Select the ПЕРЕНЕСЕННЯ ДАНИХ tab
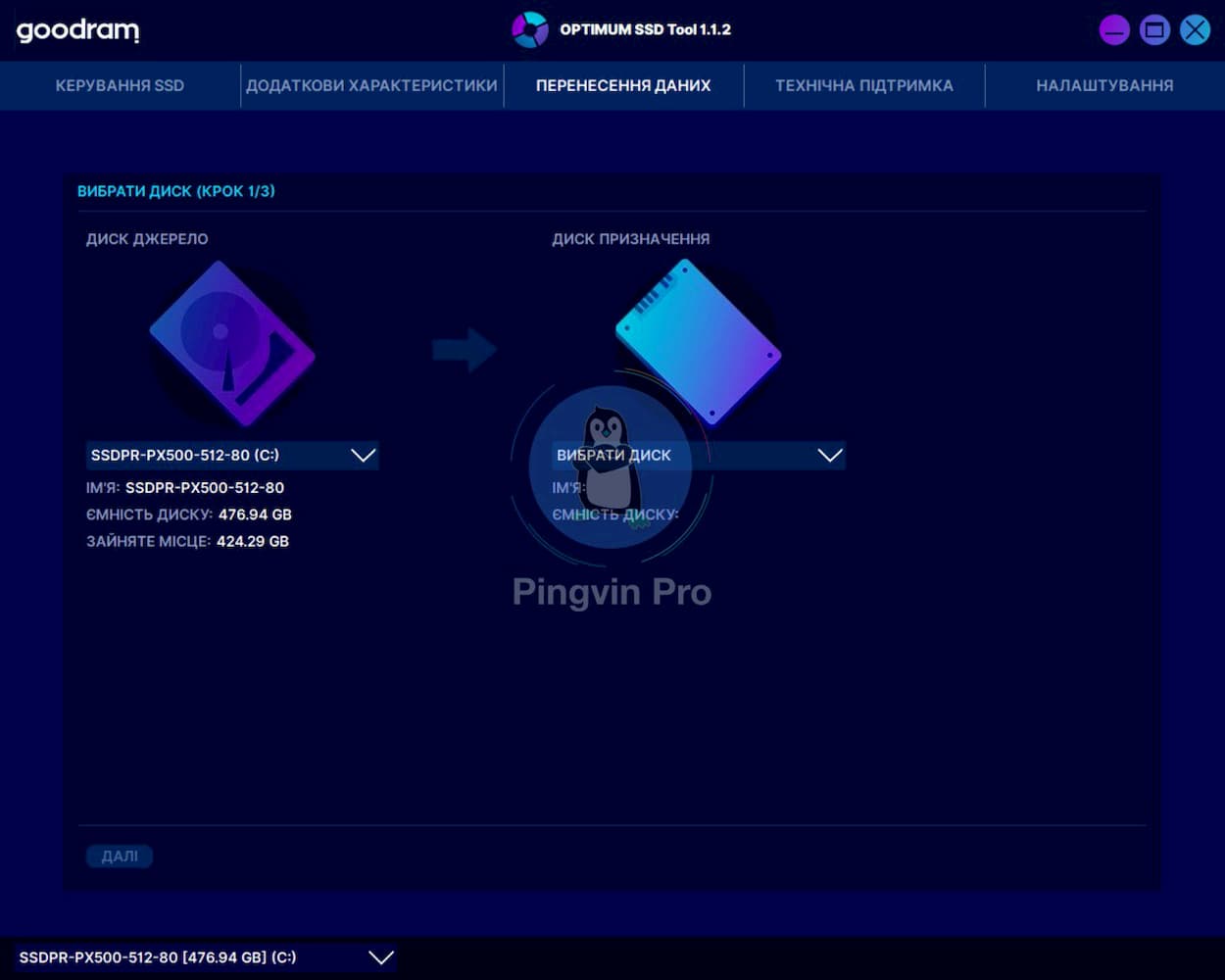Image resolution: width=1225 pixels, height=980 pixels. [x=623, y=85]
